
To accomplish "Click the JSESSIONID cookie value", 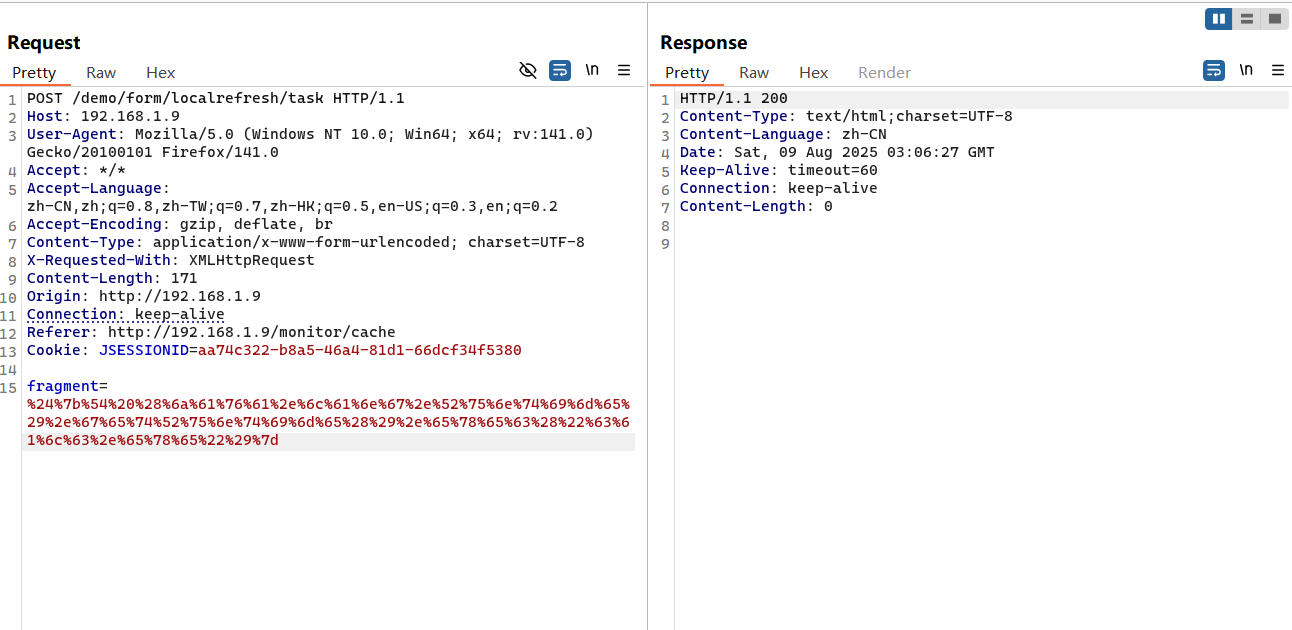I will 360,350.
